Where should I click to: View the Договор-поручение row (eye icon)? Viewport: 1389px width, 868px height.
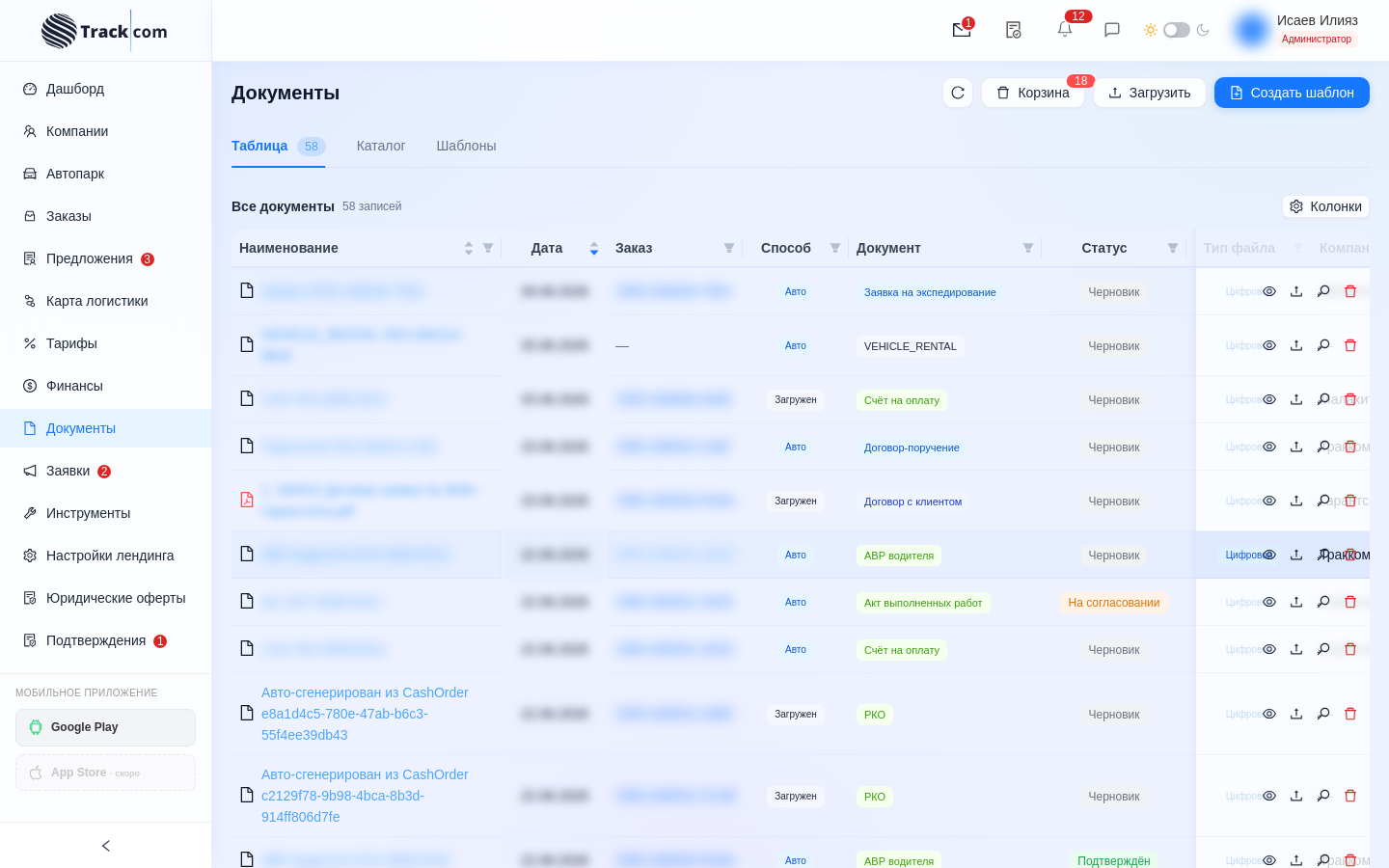pyautogui.click(x=1269, y=447)
